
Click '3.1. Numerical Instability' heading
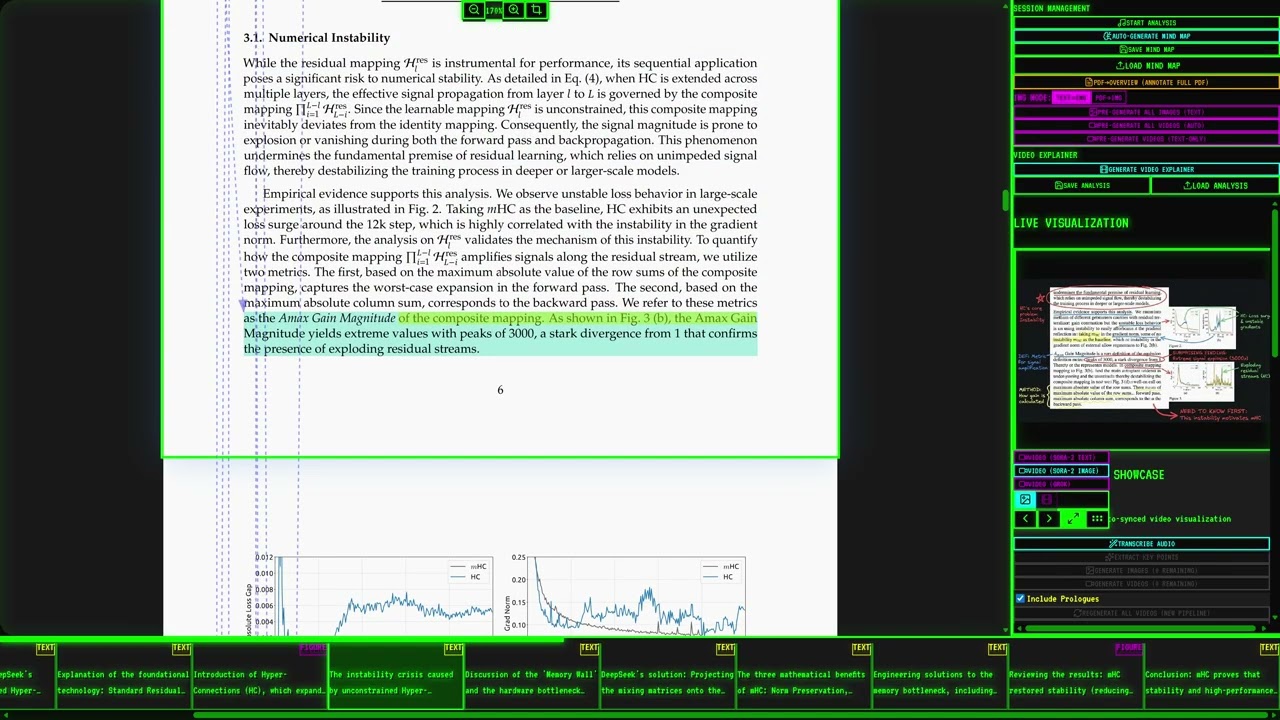(x=316, y=38)
